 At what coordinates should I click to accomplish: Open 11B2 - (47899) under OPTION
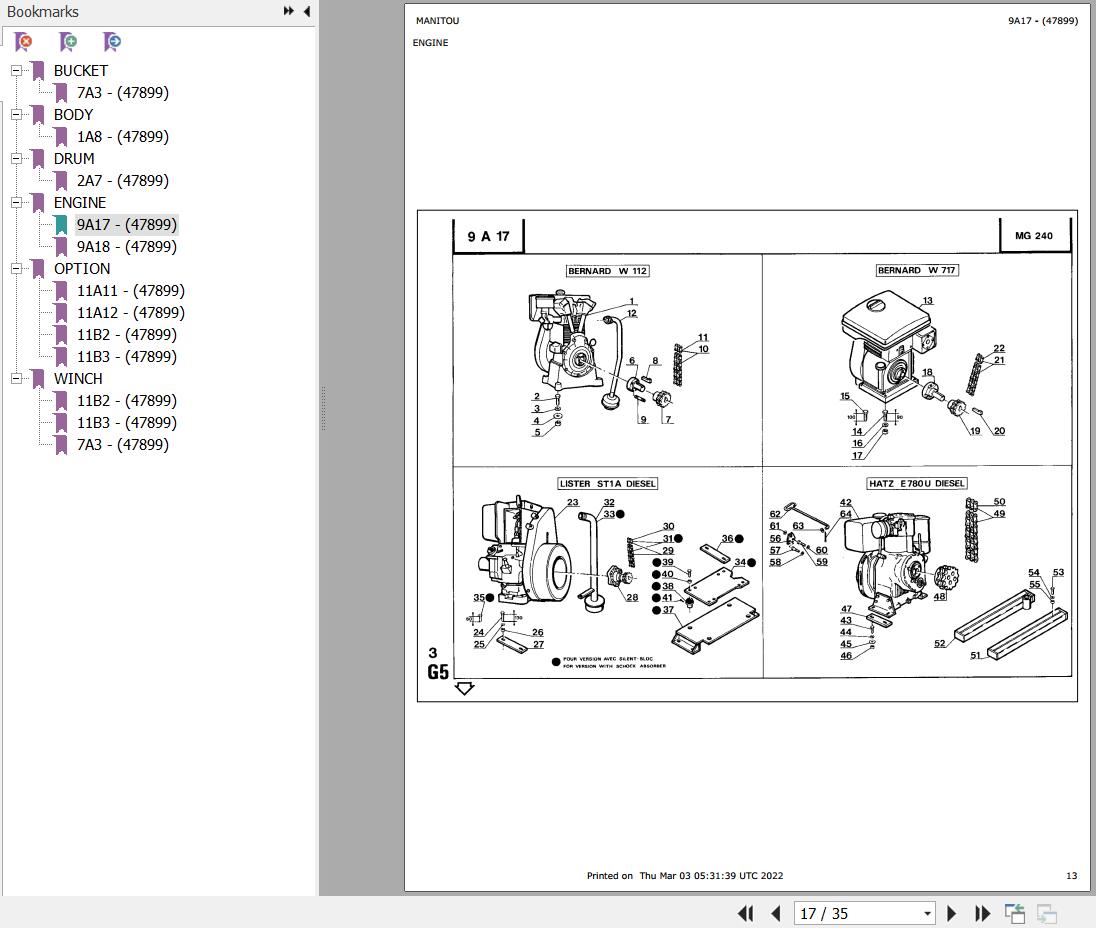click(x=127, y=335)
